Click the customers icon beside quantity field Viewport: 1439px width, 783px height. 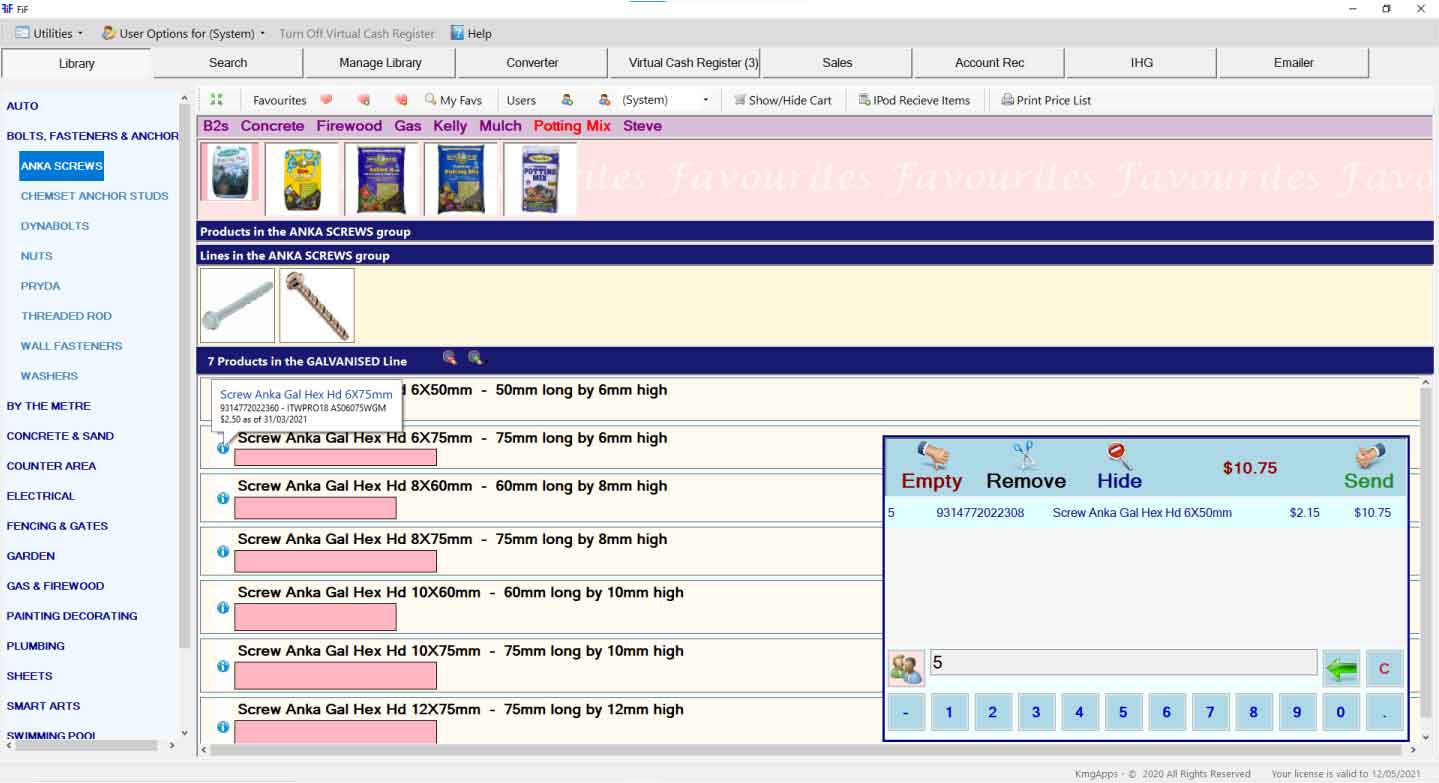[906, 668]
